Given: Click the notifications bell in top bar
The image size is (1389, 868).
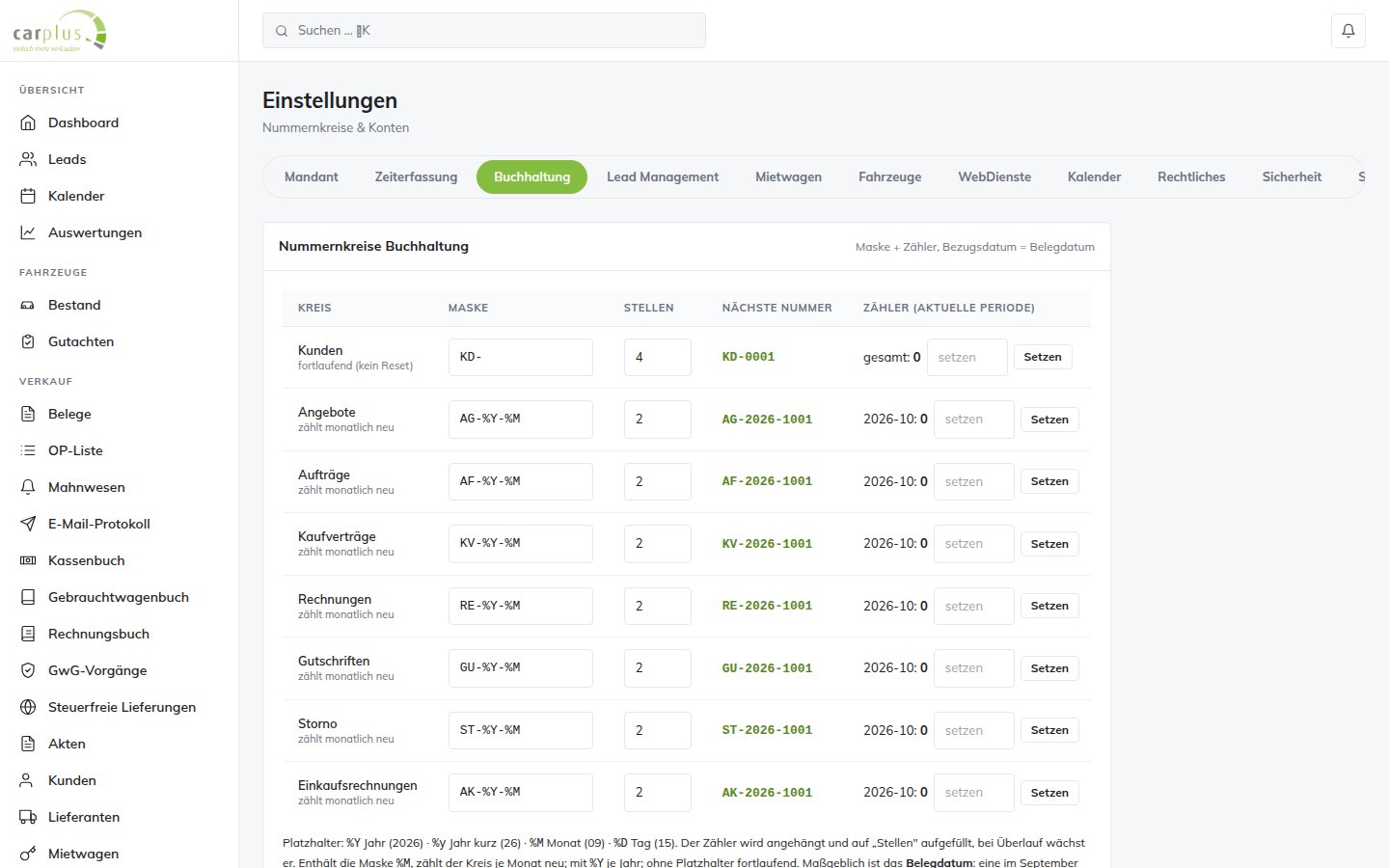Looking at the screenshot, I should point(1348,31).
